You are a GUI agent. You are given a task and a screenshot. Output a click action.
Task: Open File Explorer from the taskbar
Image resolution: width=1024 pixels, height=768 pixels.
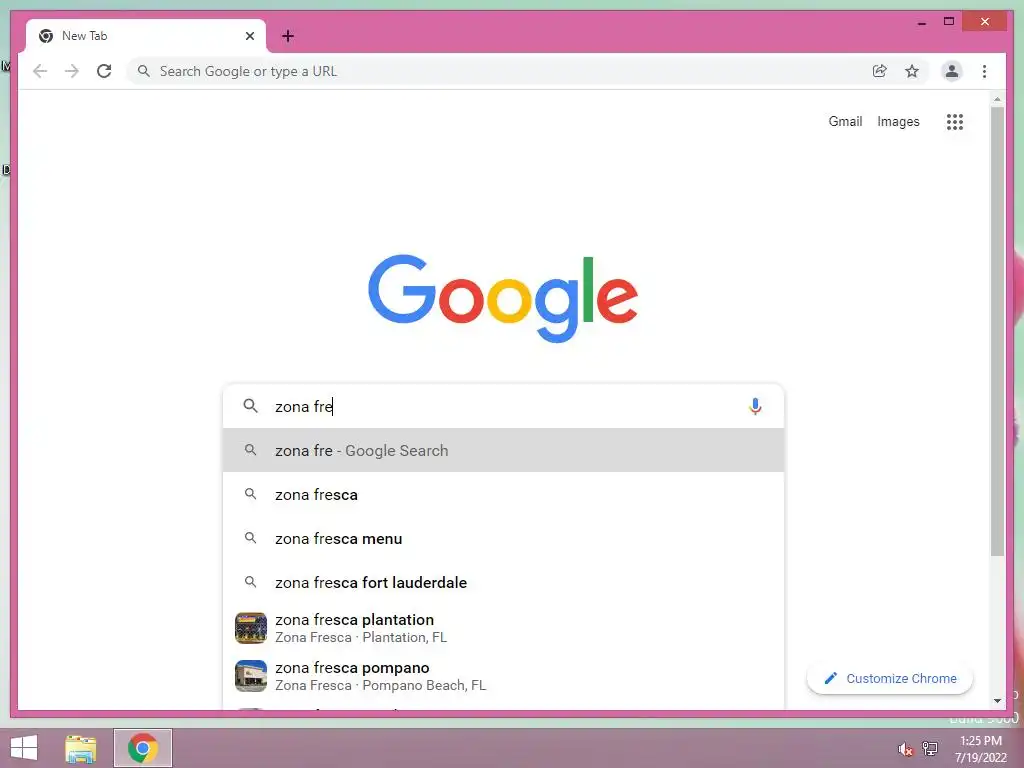coord(81,748)
